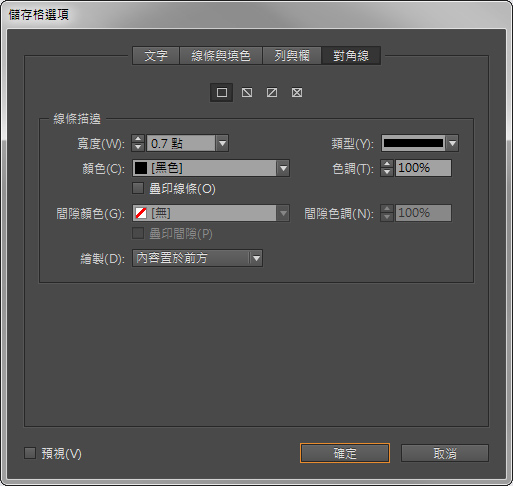Click the 線條描邊 group label
Image resolution: width=513 pixels, height=486 pixels.
pos(77,119)
